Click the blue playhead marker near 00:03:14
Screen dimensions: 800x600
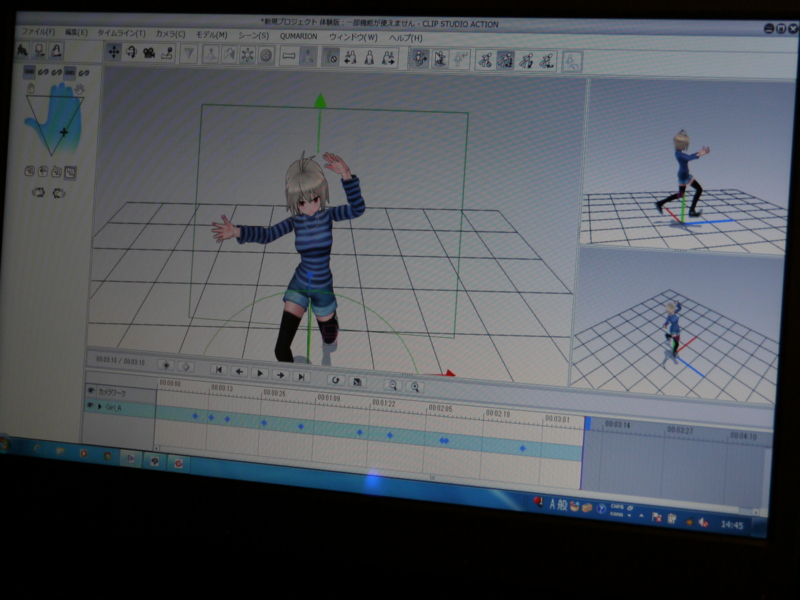pos(587,423)
